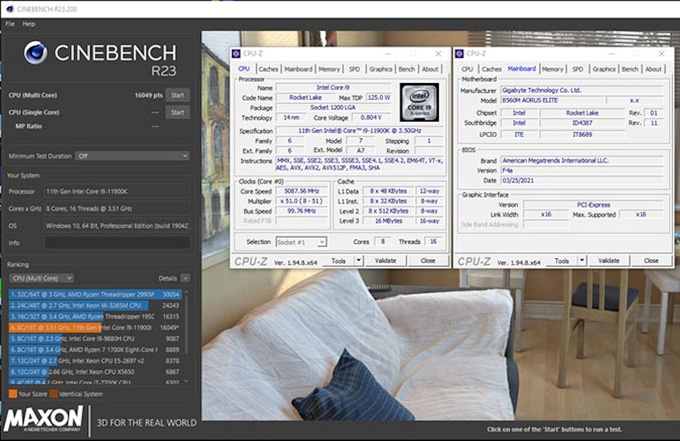Select the Intel Xeon W-3265M ranking row
Screen dimensions: 680x441
pyautogui.click(x=95, y=306)
